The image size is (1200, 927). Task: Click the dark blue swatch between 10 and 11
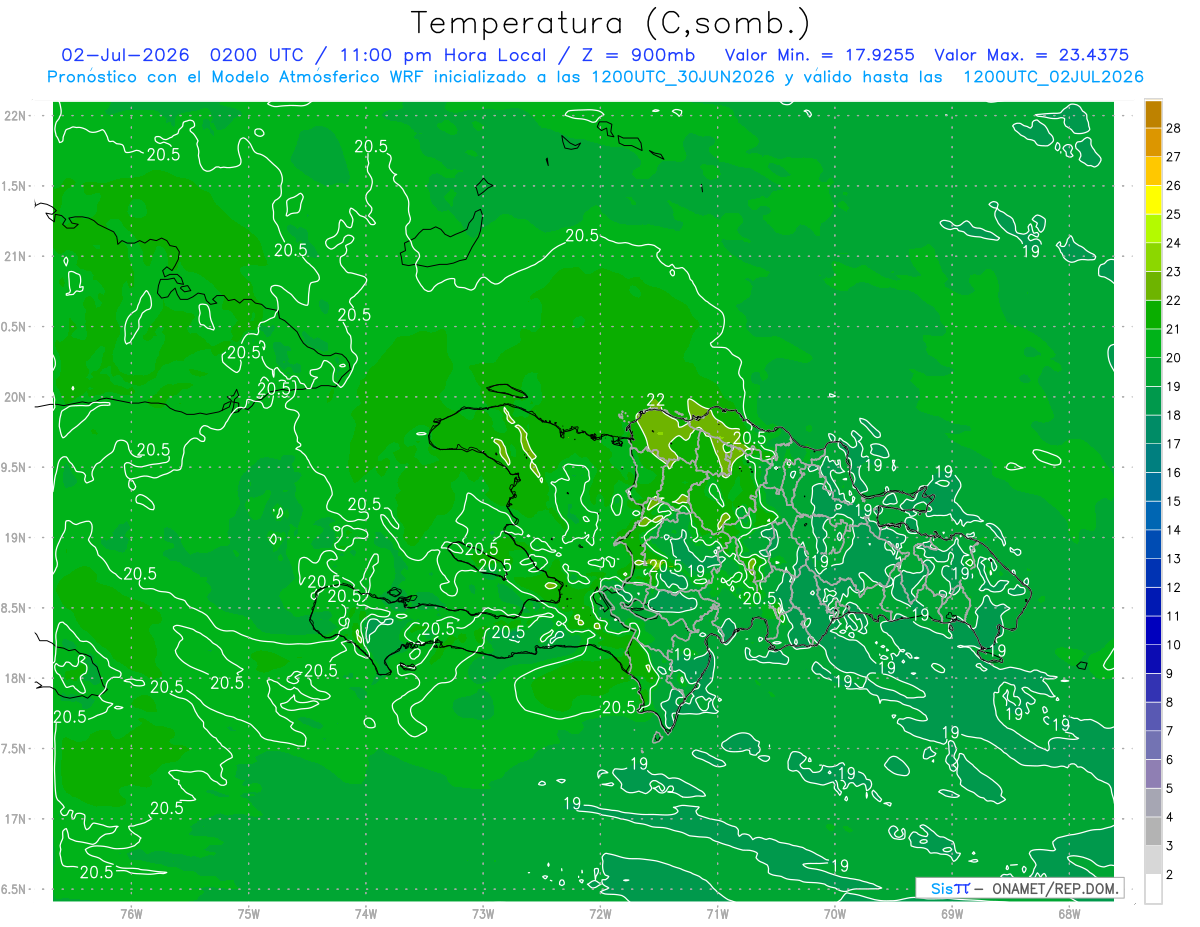click(x=1153, y=631)
